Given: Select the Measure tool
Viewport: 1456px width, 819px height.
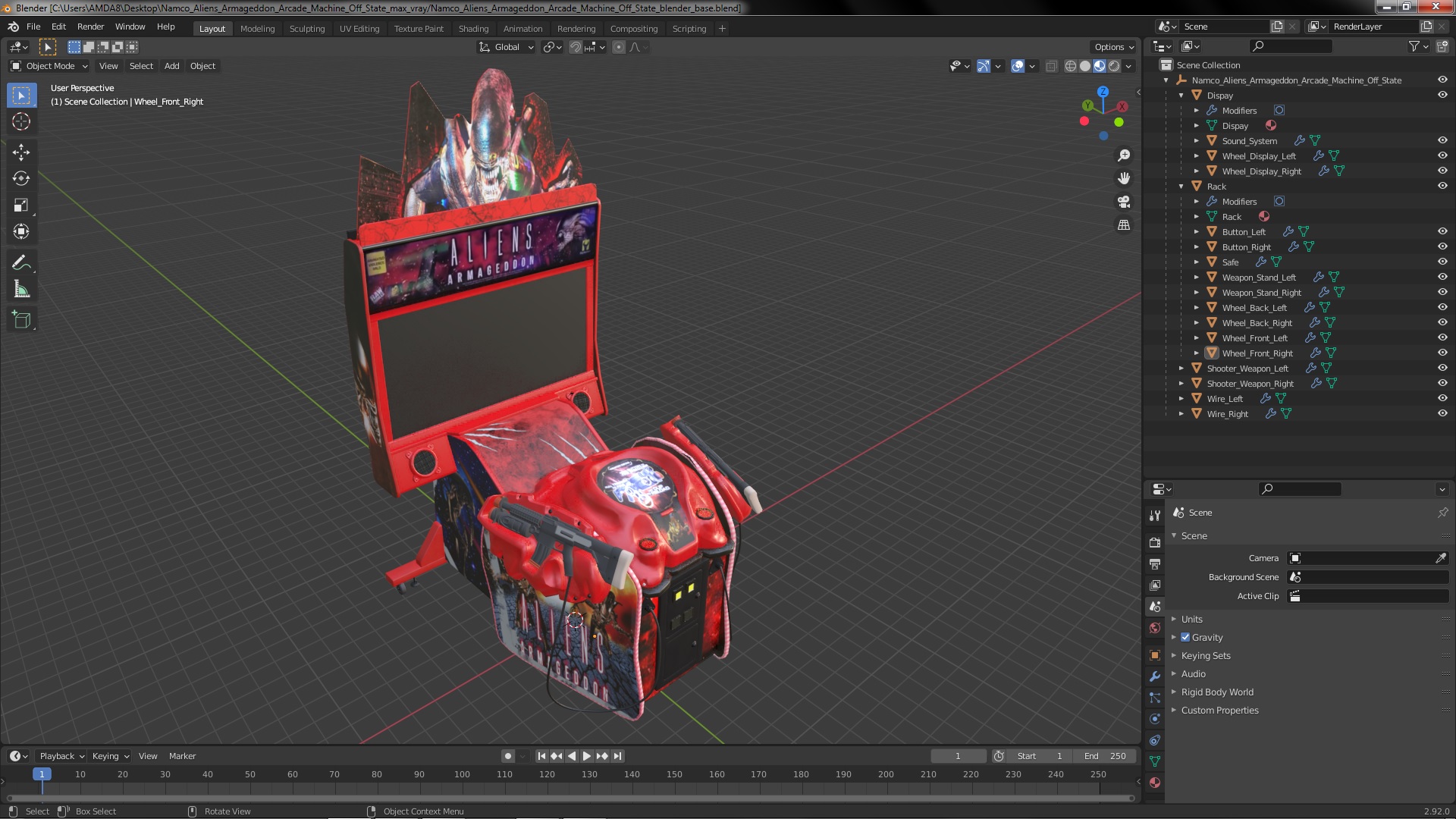Looking at the screenshot, I should (x=21, y=289).
